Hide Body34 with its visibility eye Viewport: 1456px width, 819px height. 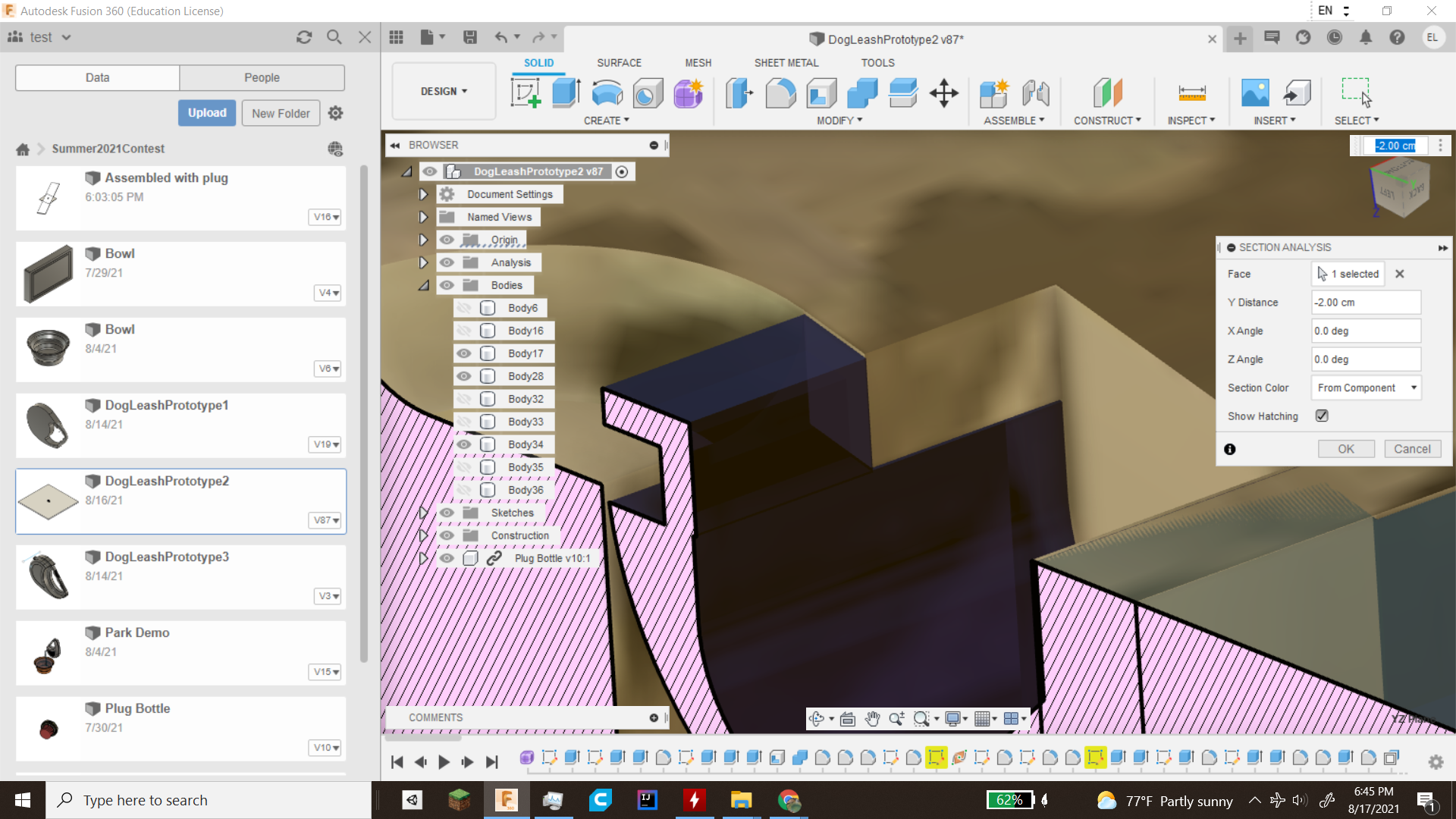(x=464, y=444)
